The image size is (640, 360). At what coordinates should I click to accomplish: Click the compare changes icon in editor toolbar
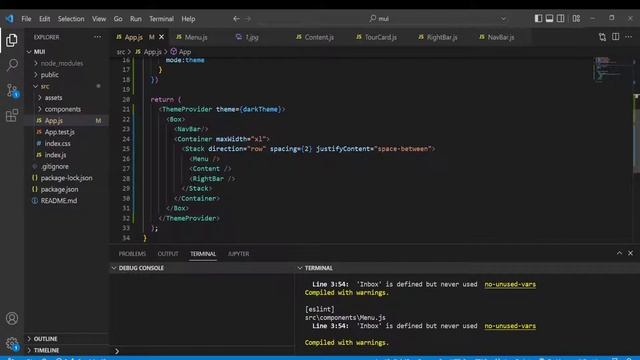tap(602, 37)
